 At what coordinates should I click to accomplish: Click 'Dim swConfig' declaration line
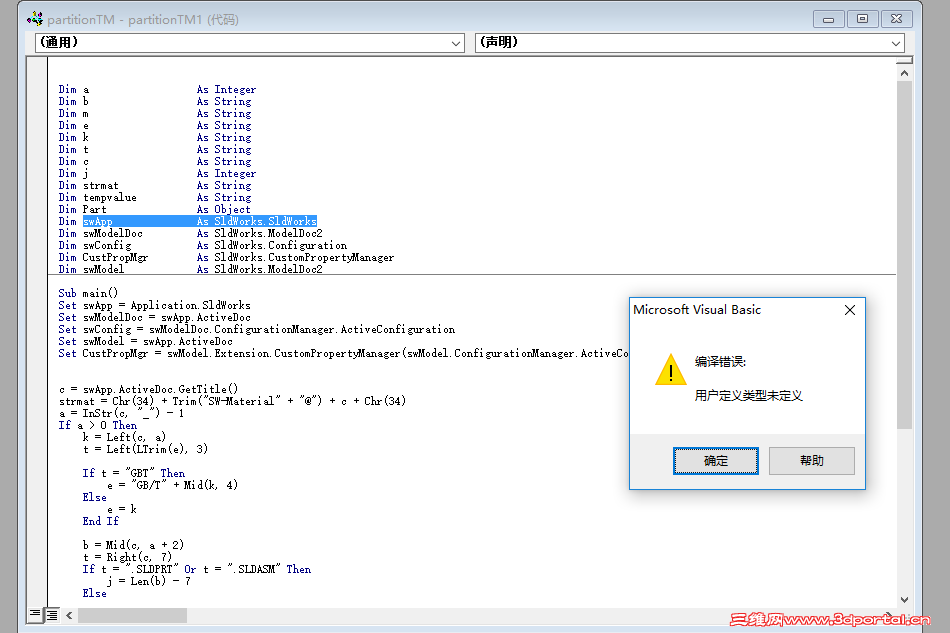click(203, 245)
